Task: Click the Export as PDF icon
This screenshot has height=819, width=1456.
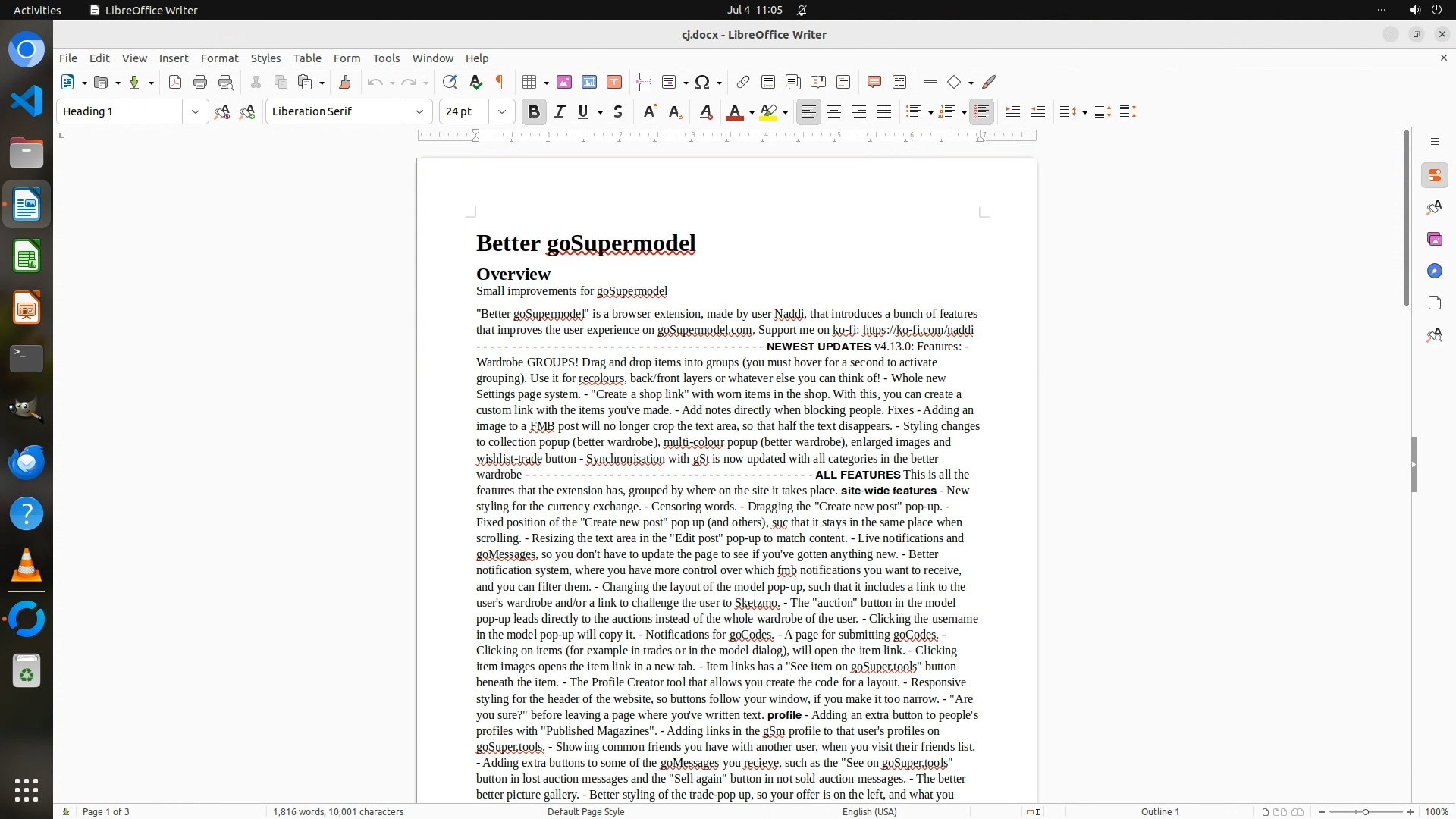Action: click(x=175, y=82)
